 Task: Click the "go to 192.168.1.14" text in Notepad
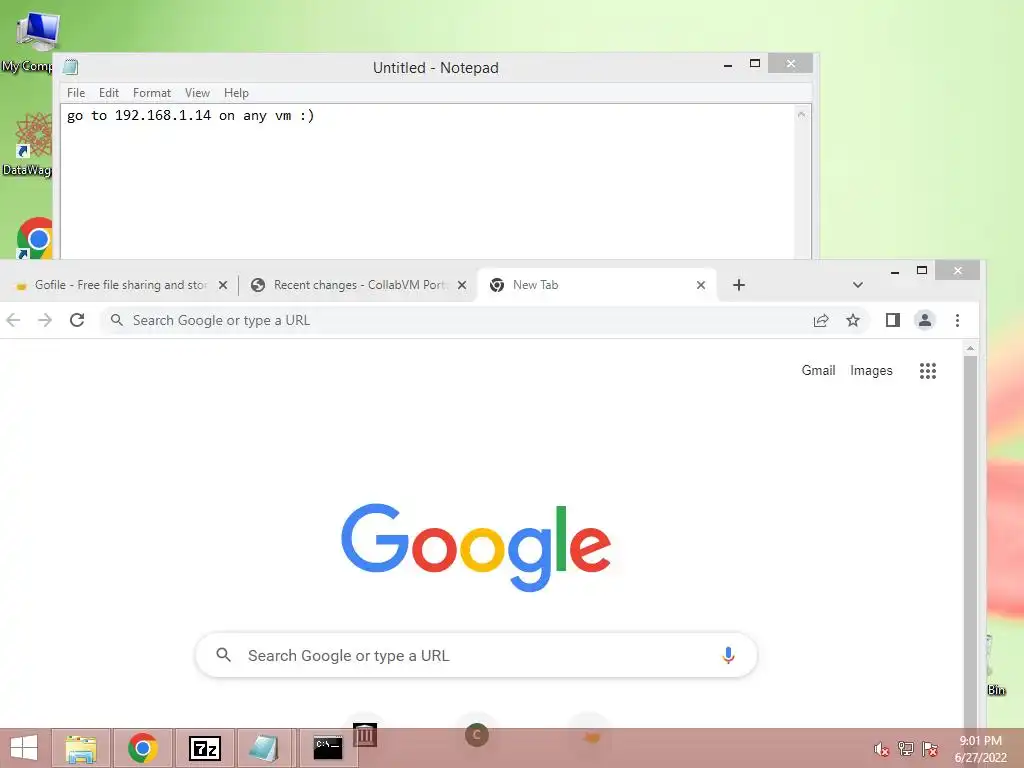(138, 116)
